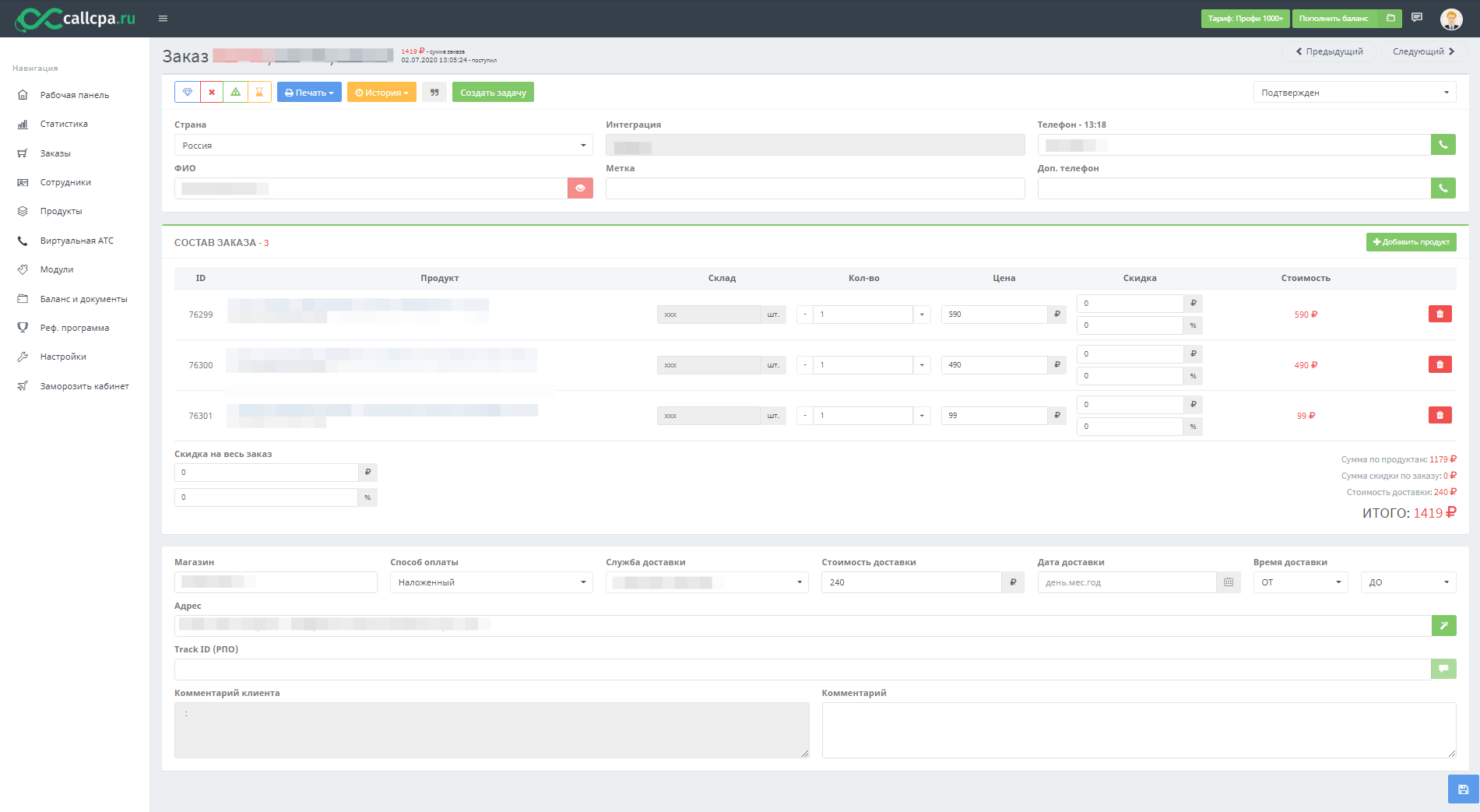
Task: Click the green comment icon beside Track ID
Action: click(1444, 669)
